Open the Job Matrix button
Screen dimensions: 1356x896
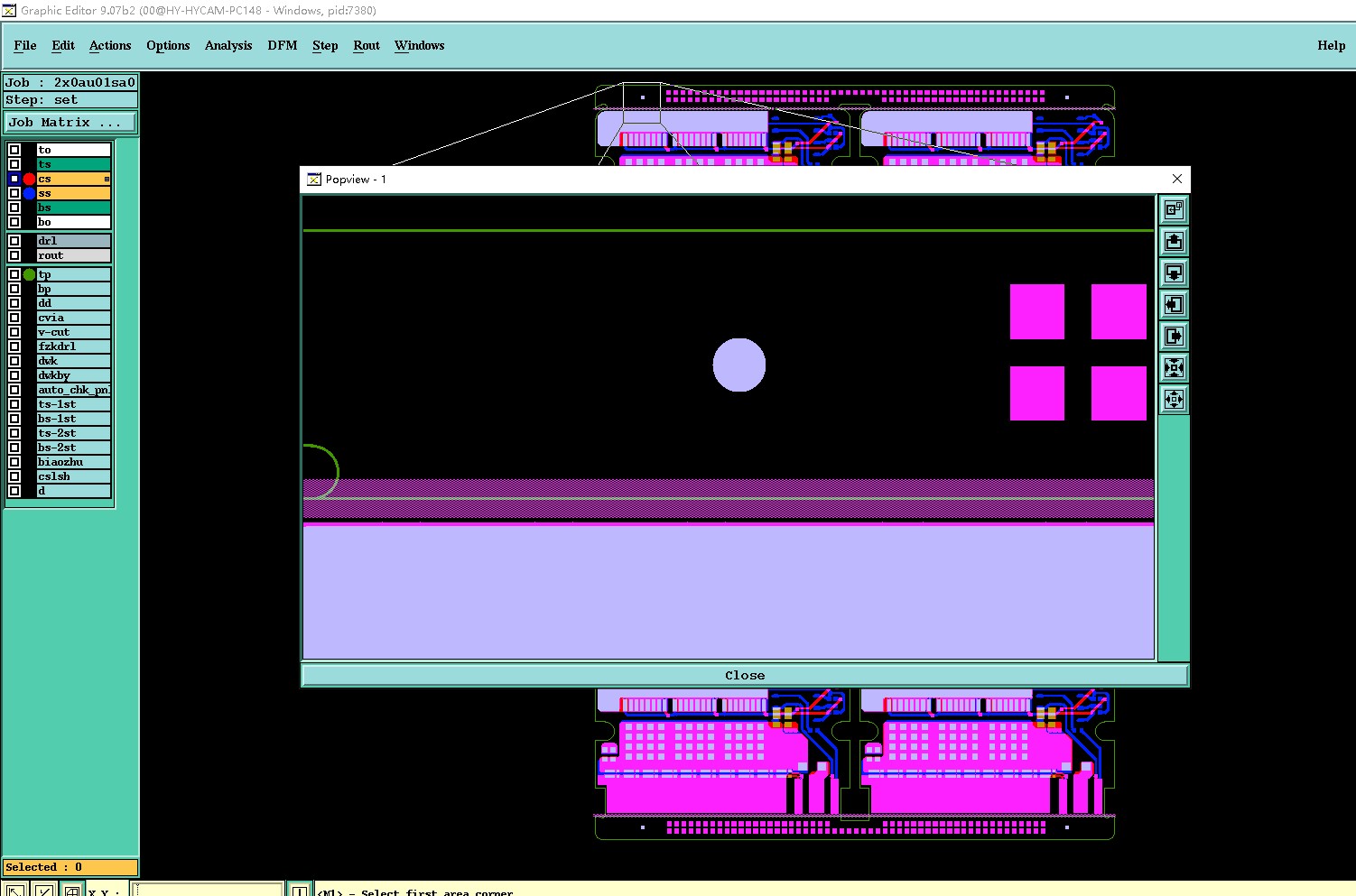point(70,122)
